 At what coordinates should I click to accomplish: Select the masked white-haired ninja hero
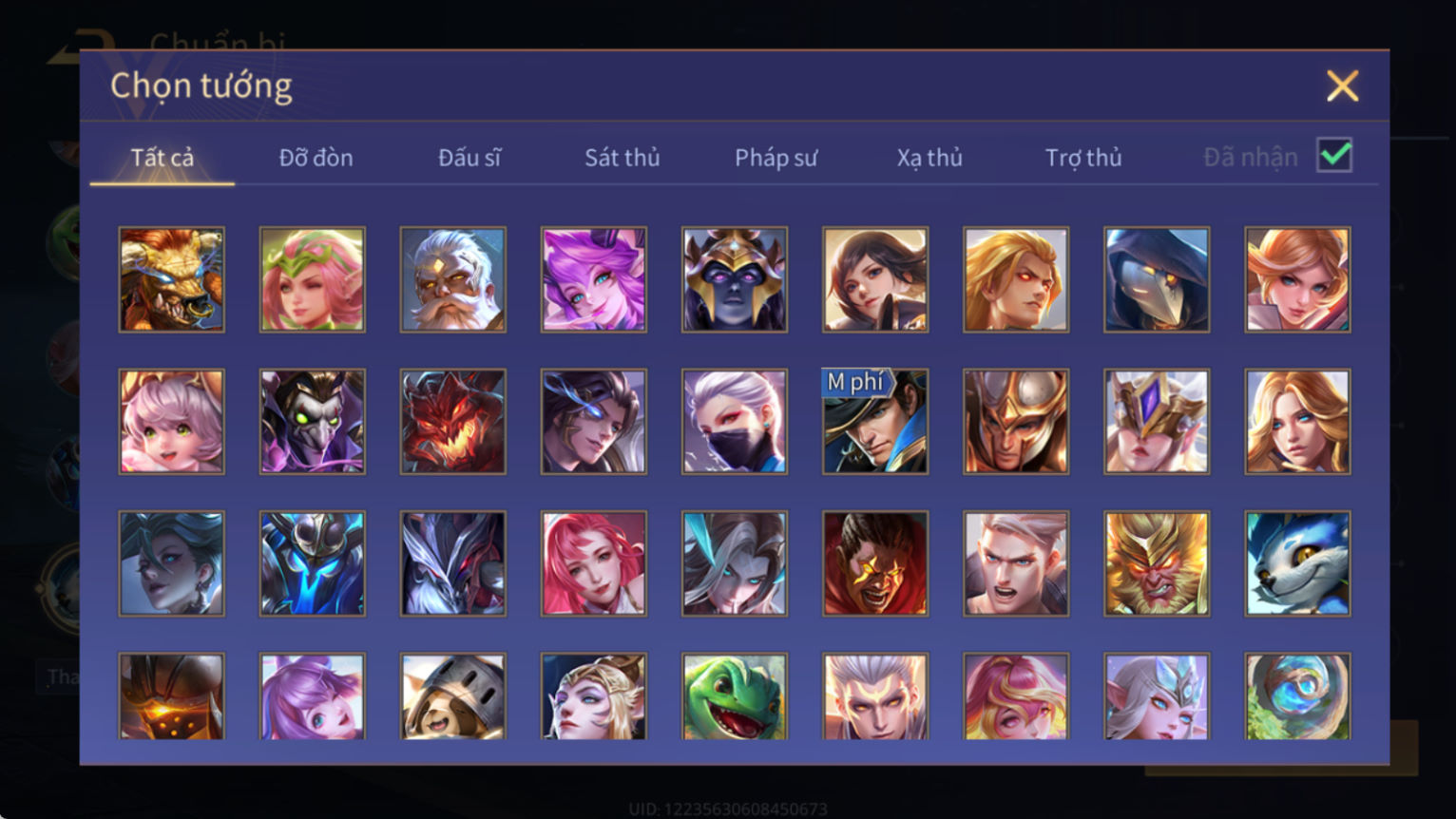735,422
